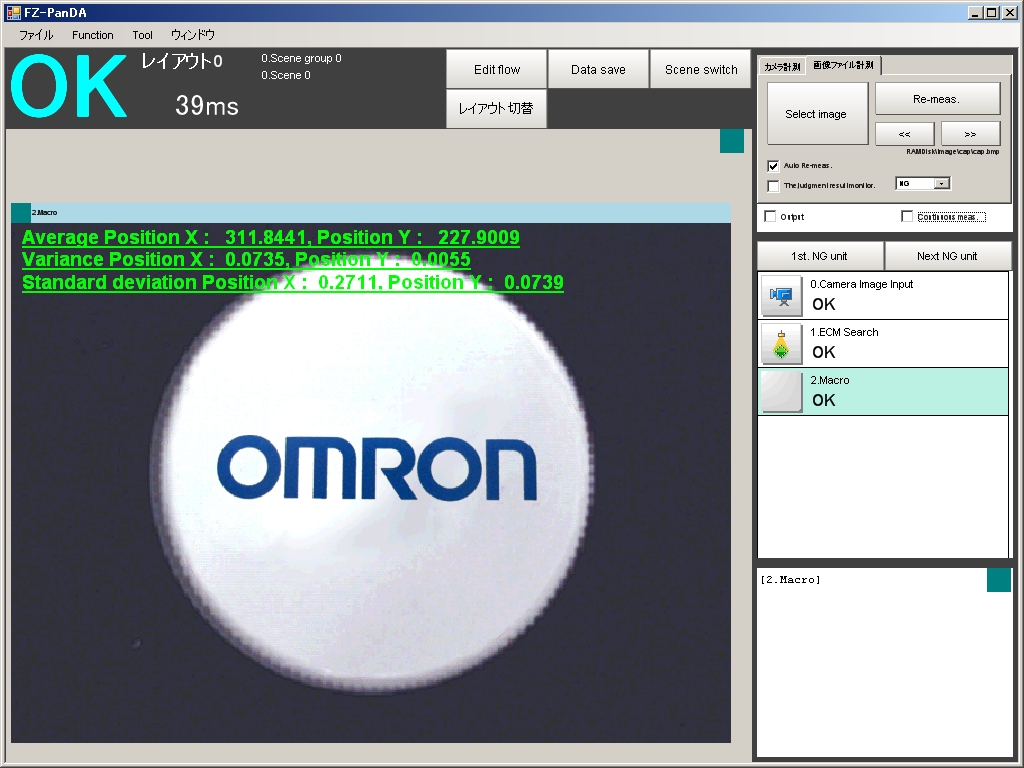Tick the Output checkbox
The image size is (1024, 768).
(771, 216)
